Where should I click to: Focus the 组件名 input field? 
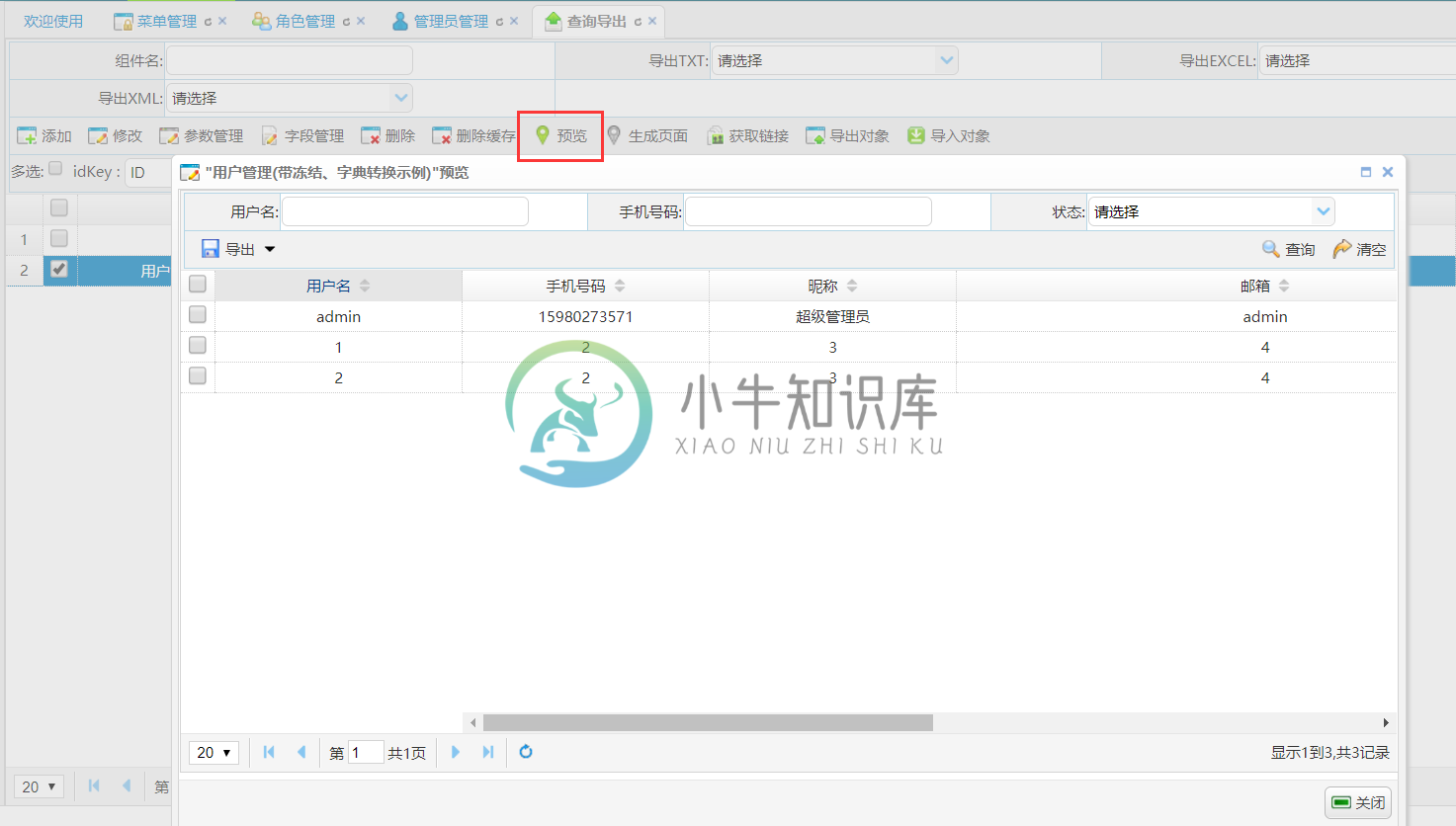[x=290, y=60]
